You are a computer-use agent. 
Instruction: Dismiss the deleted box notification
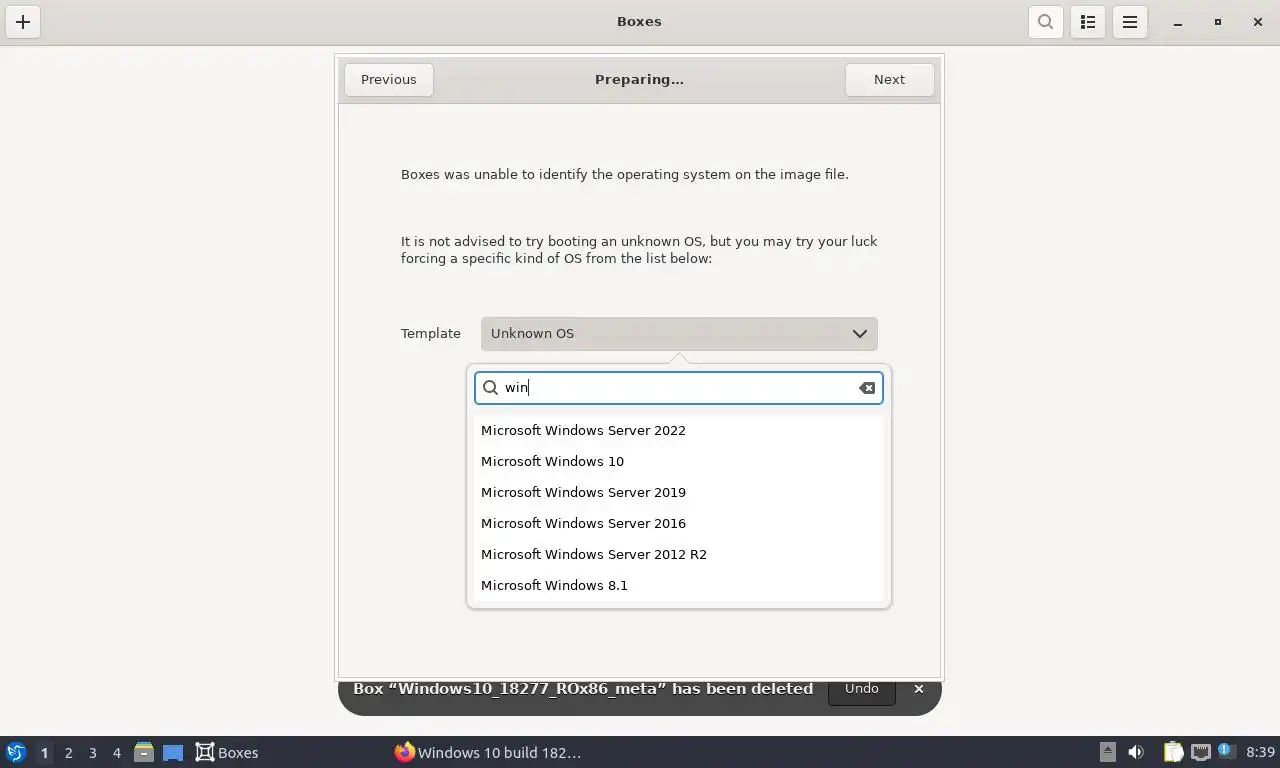coord(919,689)
